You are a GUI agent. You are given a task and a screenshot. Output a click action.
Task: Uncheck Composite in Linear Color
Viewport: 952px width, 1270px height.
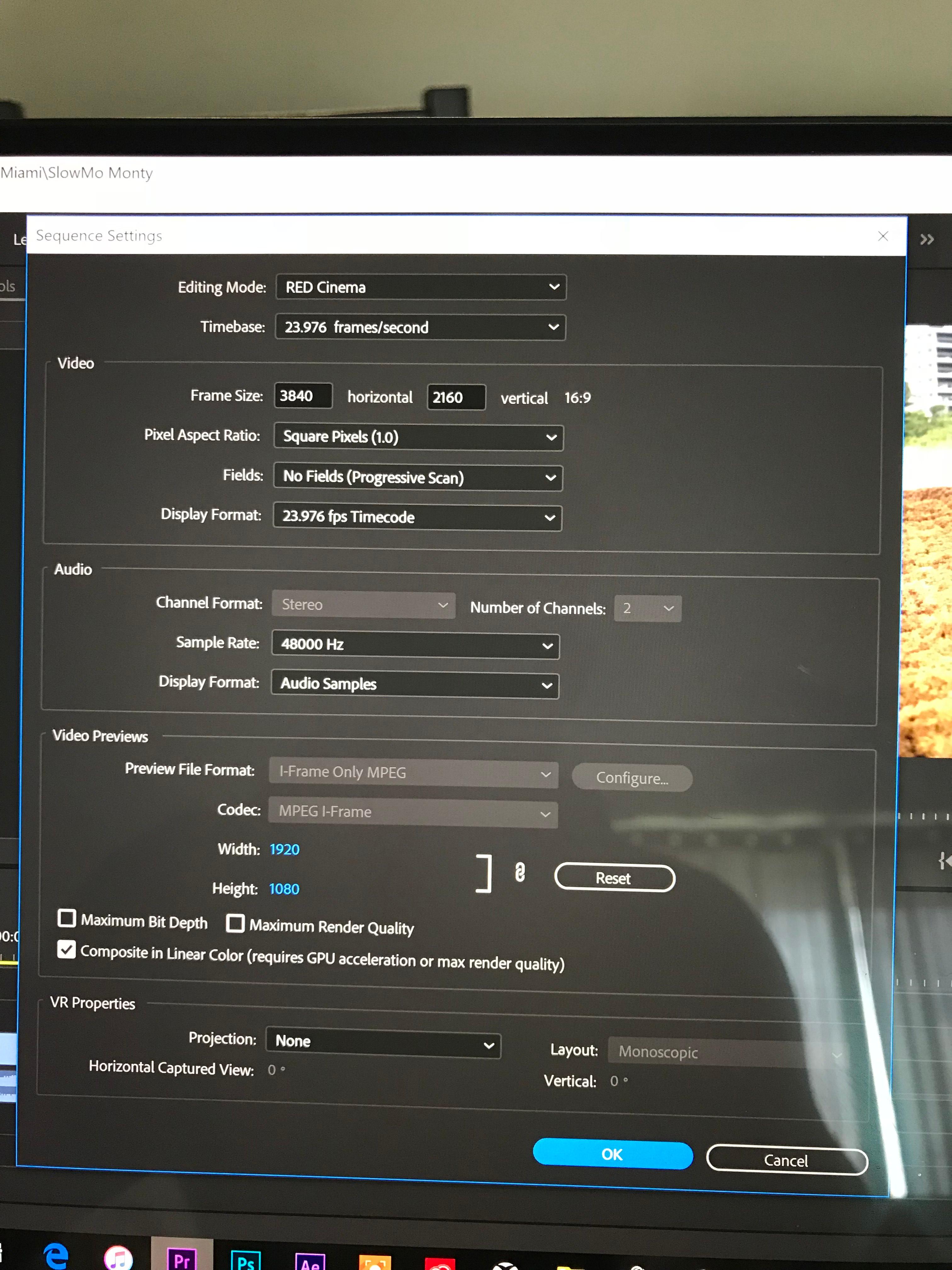tap(66, 950)
